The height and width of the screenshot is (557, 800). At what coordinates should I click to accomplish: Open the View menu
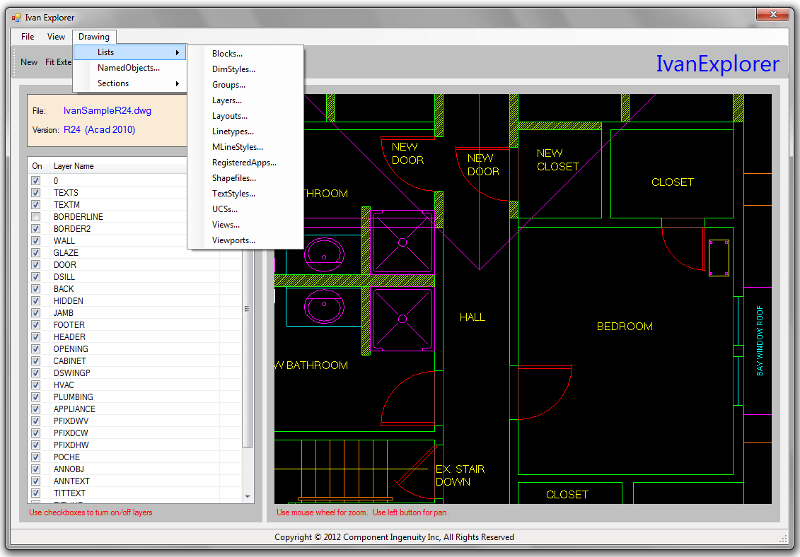coord(56,37)
